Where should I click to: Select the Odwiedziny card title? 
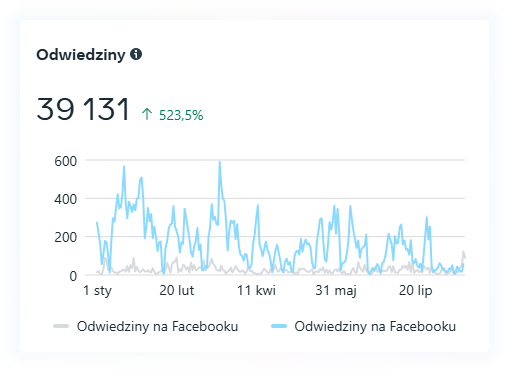coord(81,55)
